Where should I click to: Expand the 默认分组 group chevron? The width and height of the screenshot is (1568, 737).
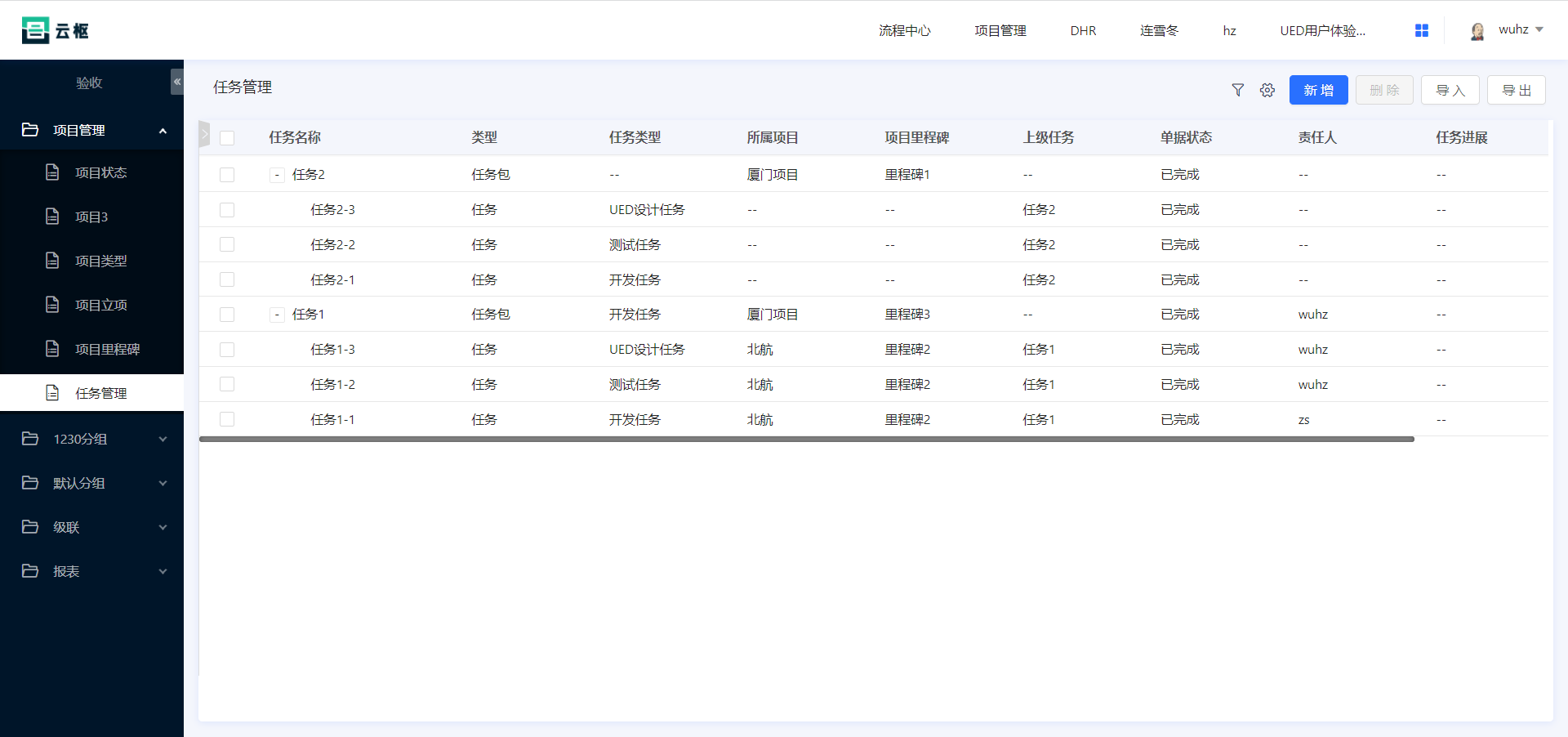point(163,483)
